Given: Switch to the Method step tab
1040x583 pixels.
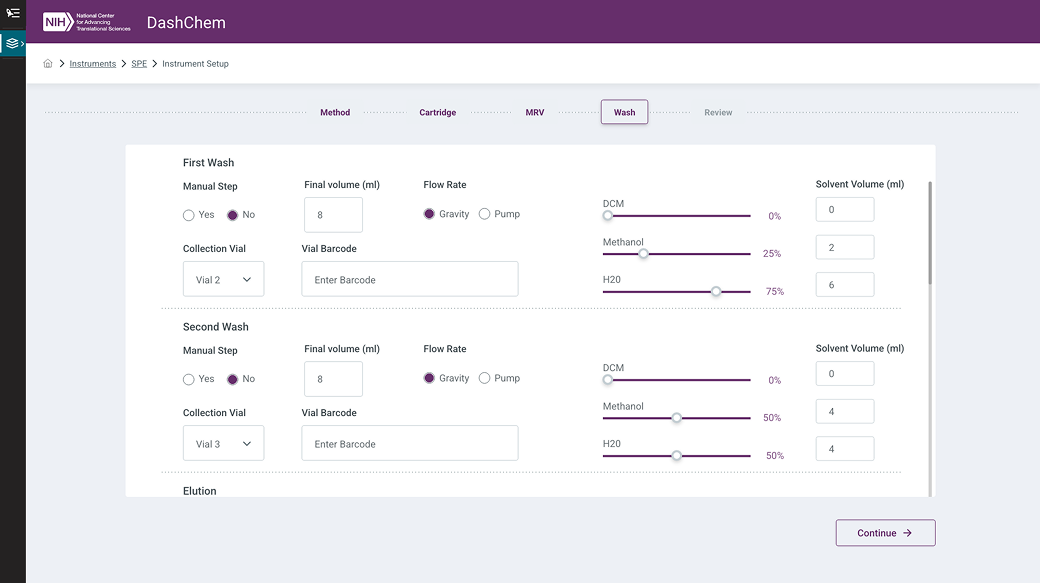Looking at the screenshot, I should [x=335, y=113].
